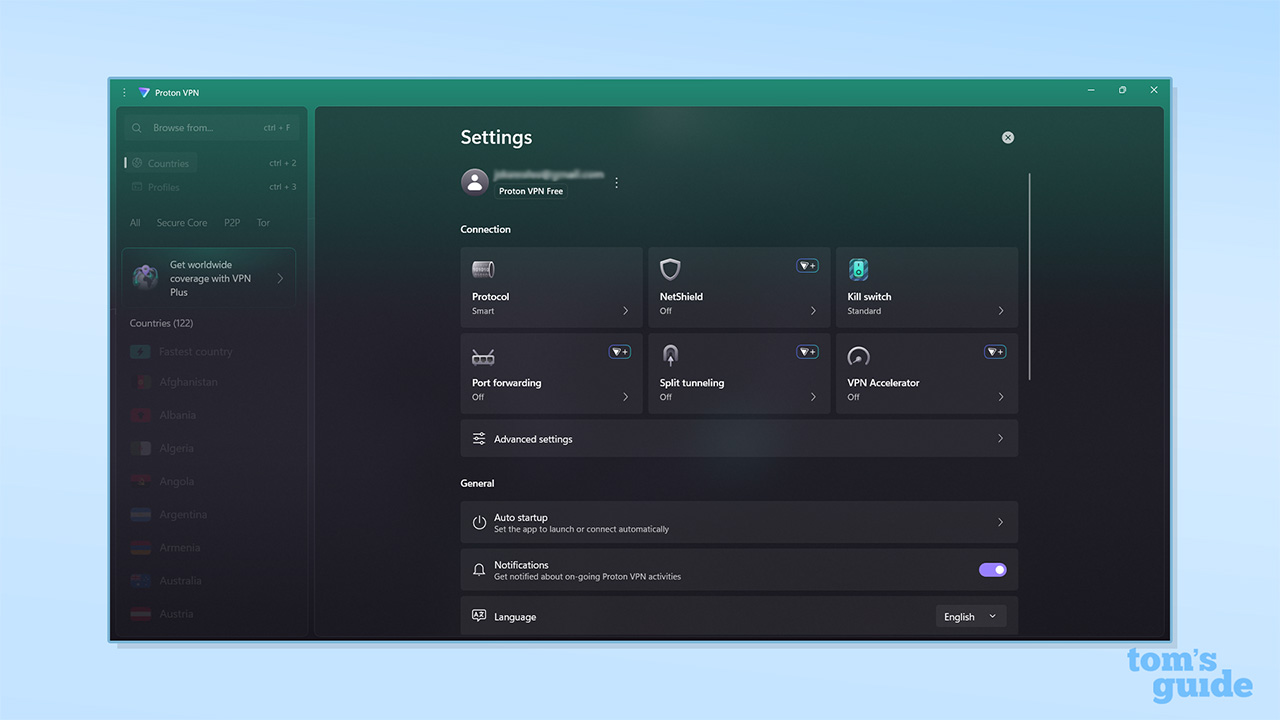
Task: Click the Split tunneling Plus upgrade badge
Action: [x=807, y=352]
